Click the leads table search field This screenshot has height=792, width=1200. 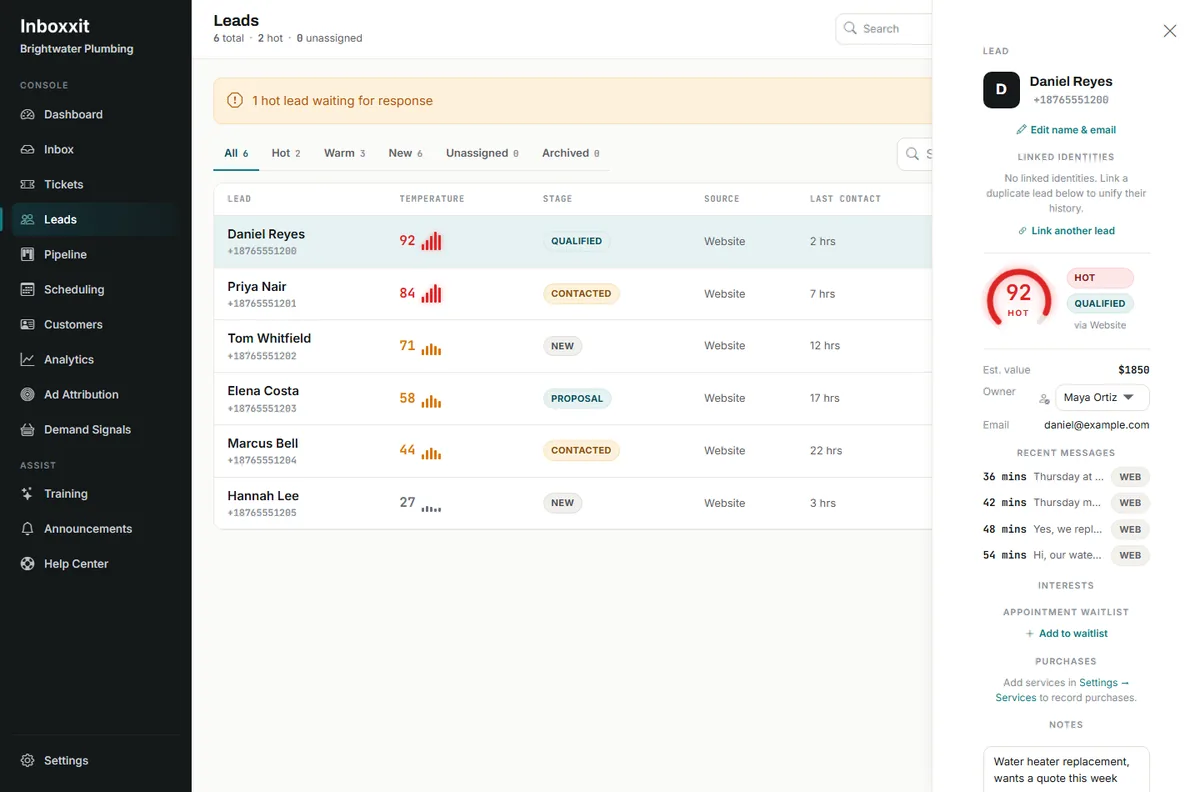point(915,154)
